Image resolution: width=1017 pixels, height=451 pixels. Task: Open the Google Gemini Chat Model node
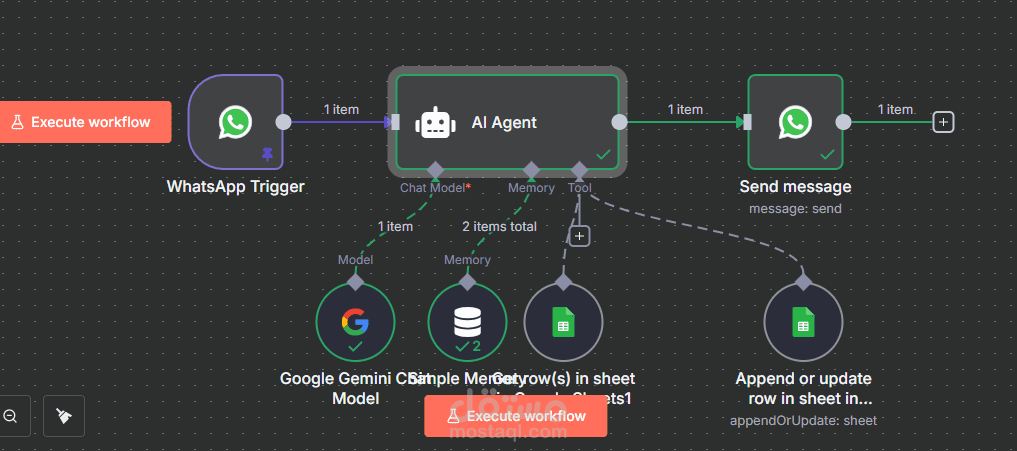click(355, 322)
